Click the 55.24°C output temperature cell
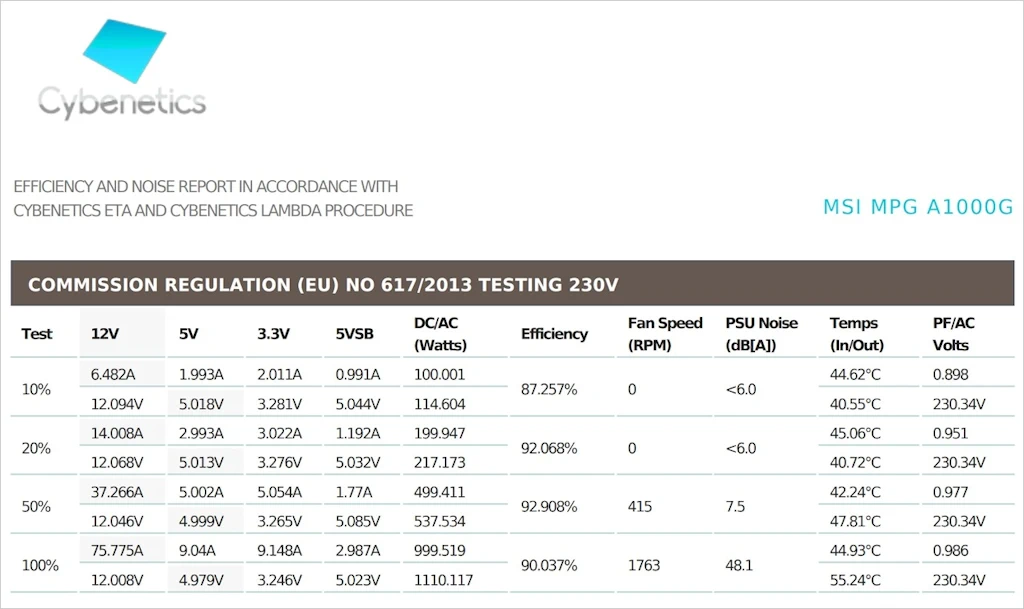This screenshot has width=1024, height=609. (x=855, y=580)
